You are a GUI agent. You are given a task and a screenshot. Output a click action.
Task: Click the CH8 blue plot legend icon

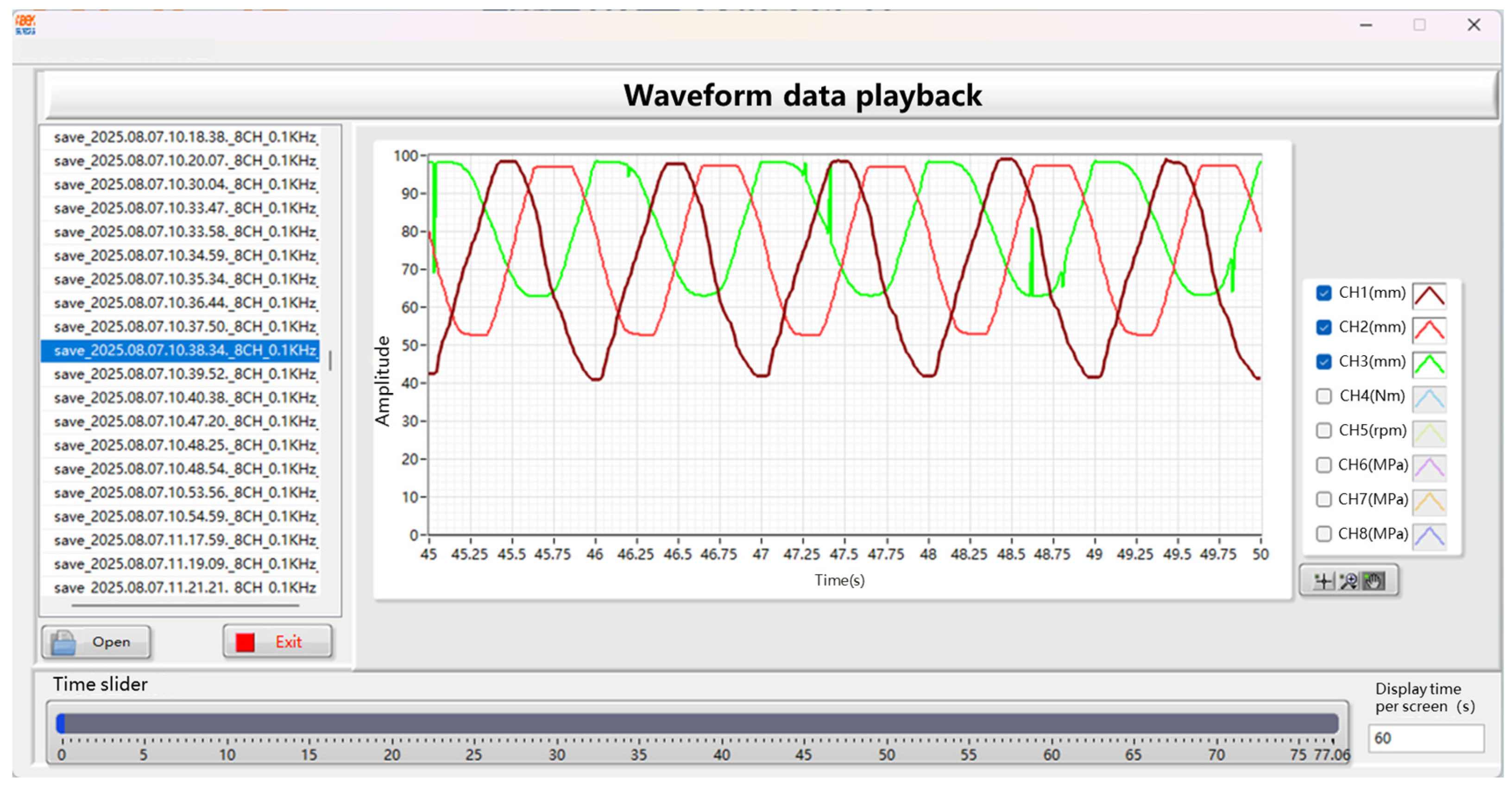(x=1429, y=536)
